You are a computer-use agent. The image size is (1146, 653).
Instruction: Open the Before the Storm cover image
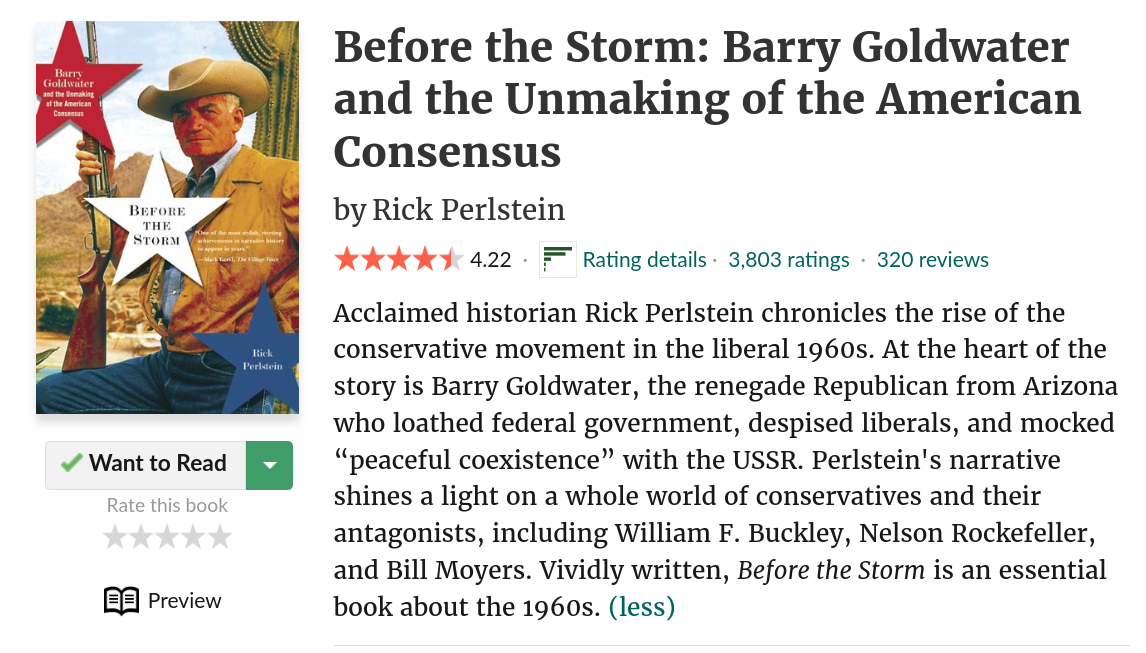click(x=167, y=217)
